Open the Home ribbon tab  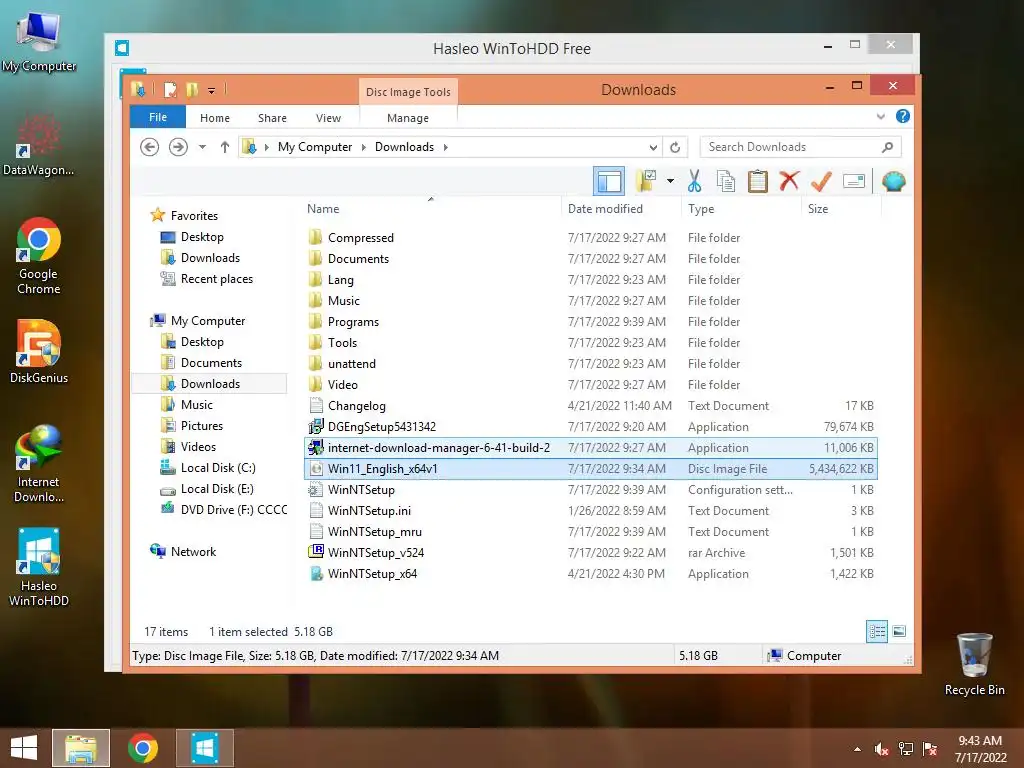215,118
